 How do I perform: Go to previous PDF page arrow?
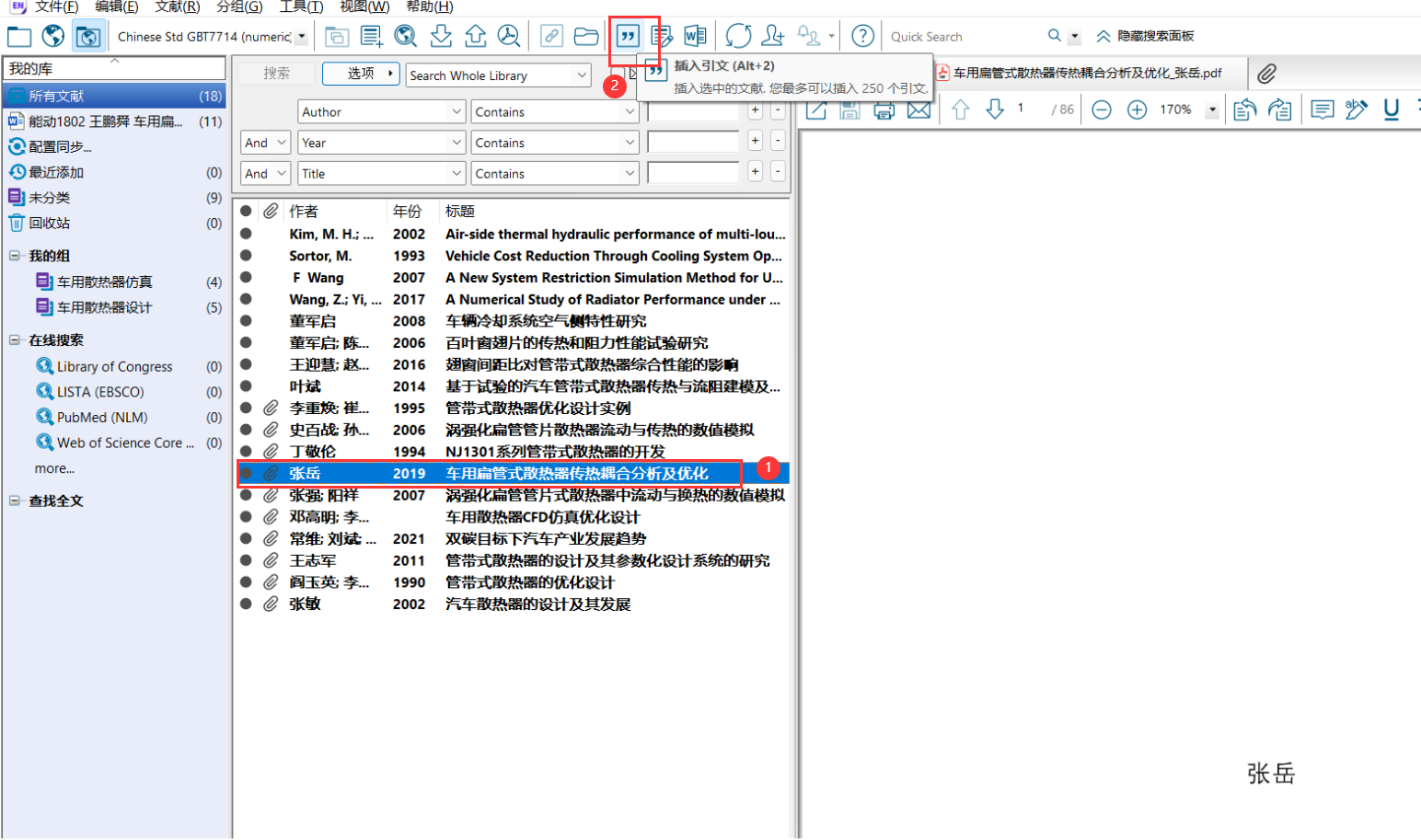(961, 110)
